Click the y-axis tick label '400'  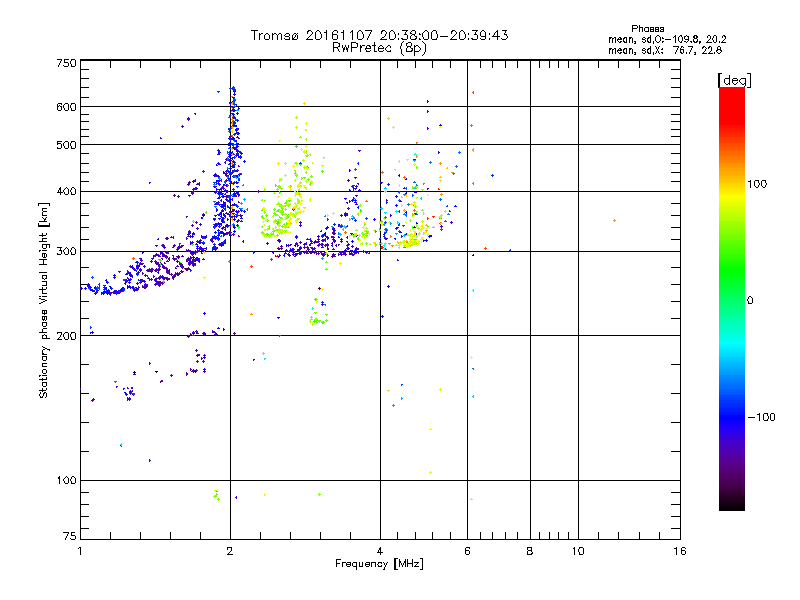tap(66, 192)
